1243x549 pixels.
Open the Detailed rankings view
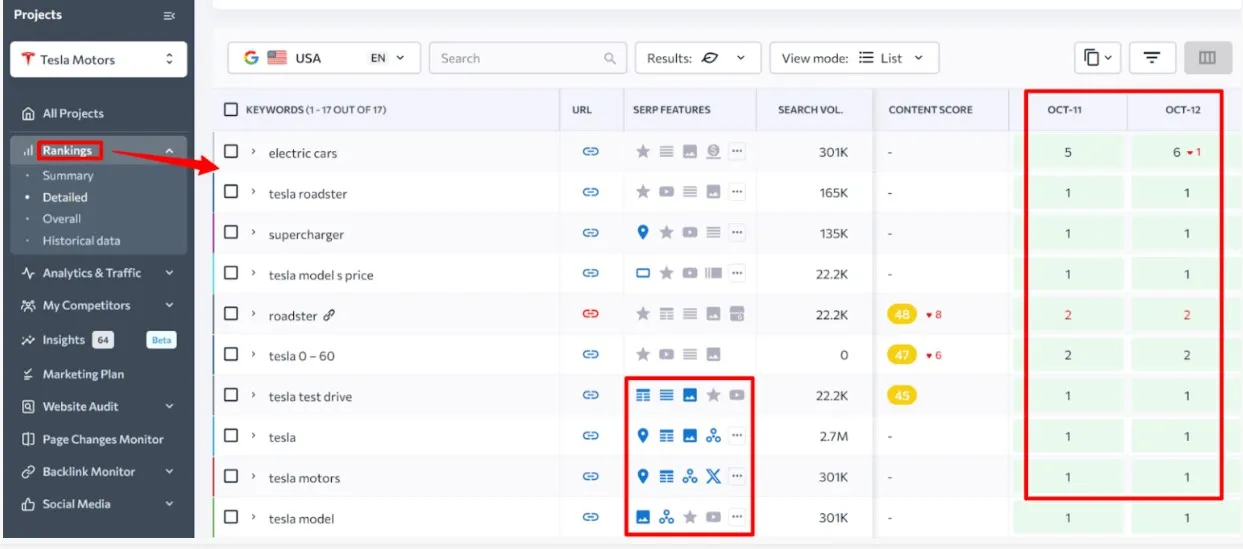tap(65, 197)
